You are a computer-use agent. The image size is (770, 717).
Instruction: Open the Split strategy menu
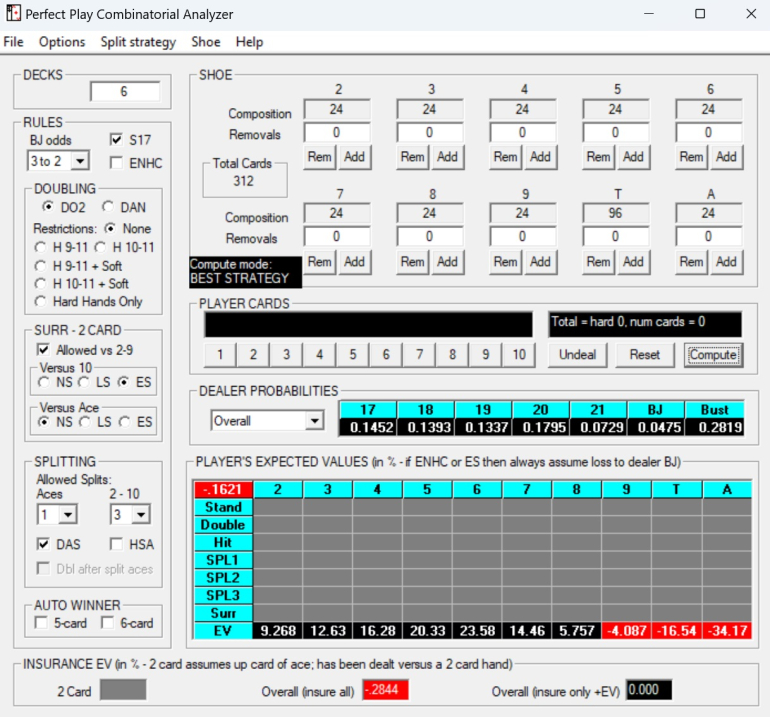[x=138, y=42]
